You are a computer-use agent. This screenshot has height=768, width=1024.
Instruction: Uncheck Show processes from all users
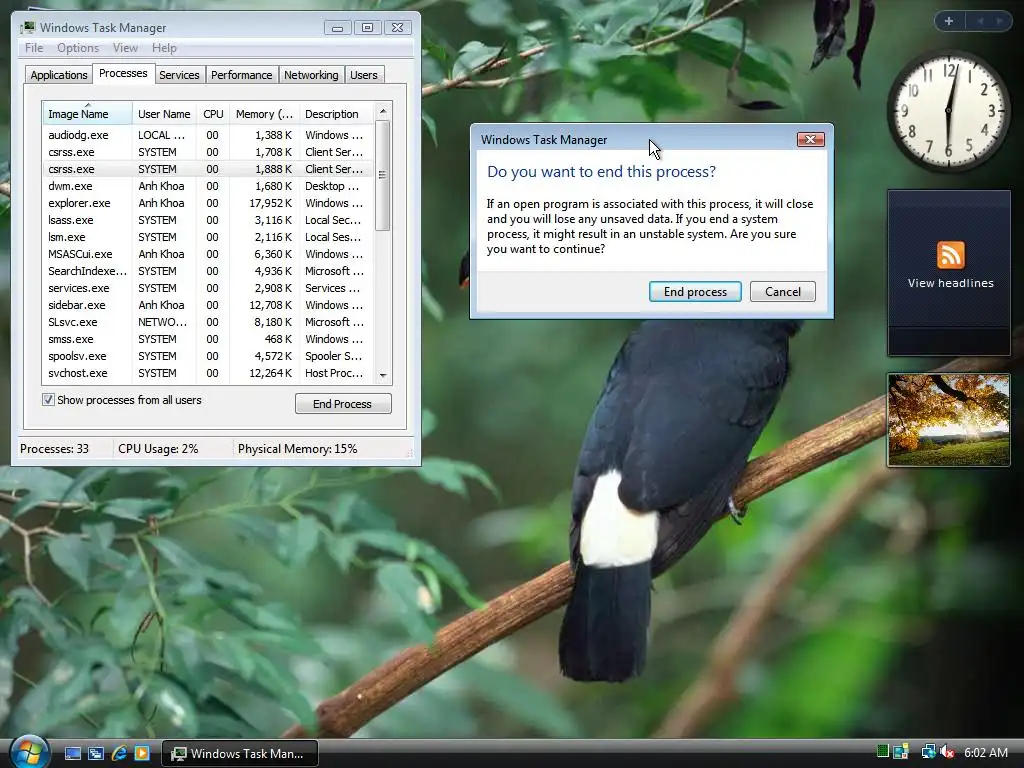(x=48, y=400)
